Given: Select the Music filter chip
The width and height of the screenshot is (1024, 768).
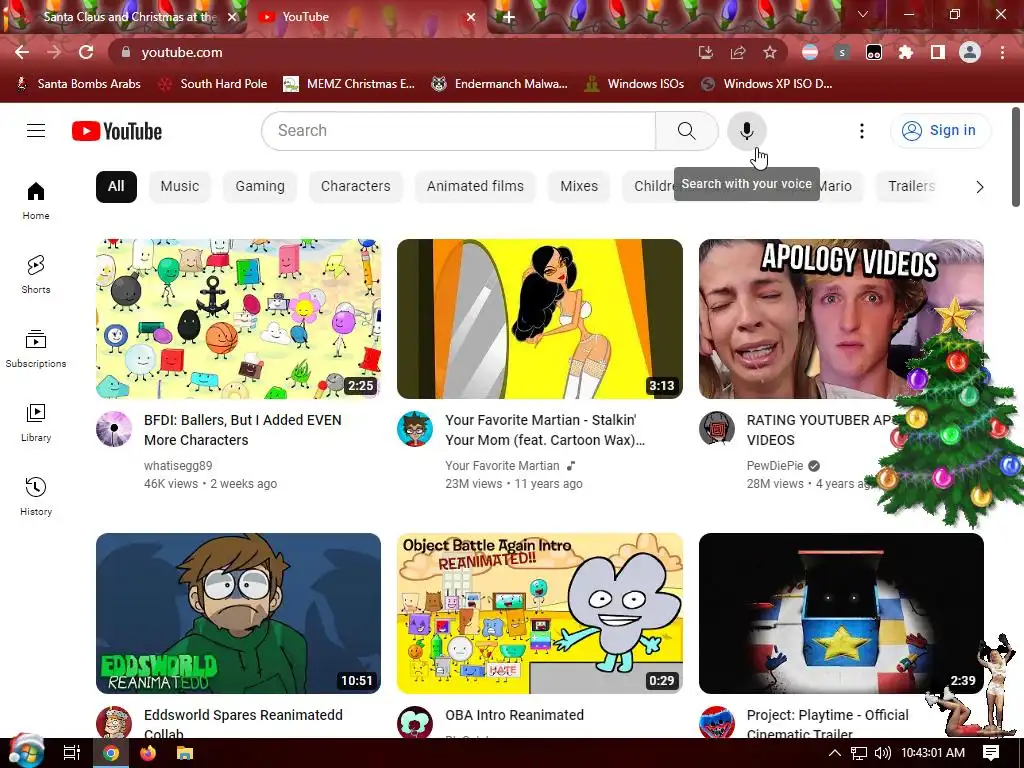Looking at the screenshot, I should pos(180,187).
